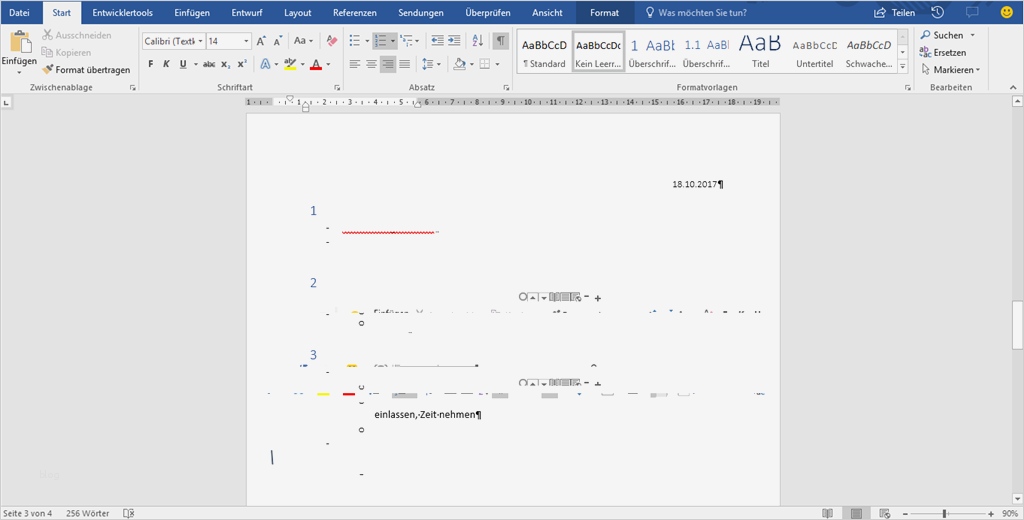Toggle underline (U) formatting

tap(183, 64)
